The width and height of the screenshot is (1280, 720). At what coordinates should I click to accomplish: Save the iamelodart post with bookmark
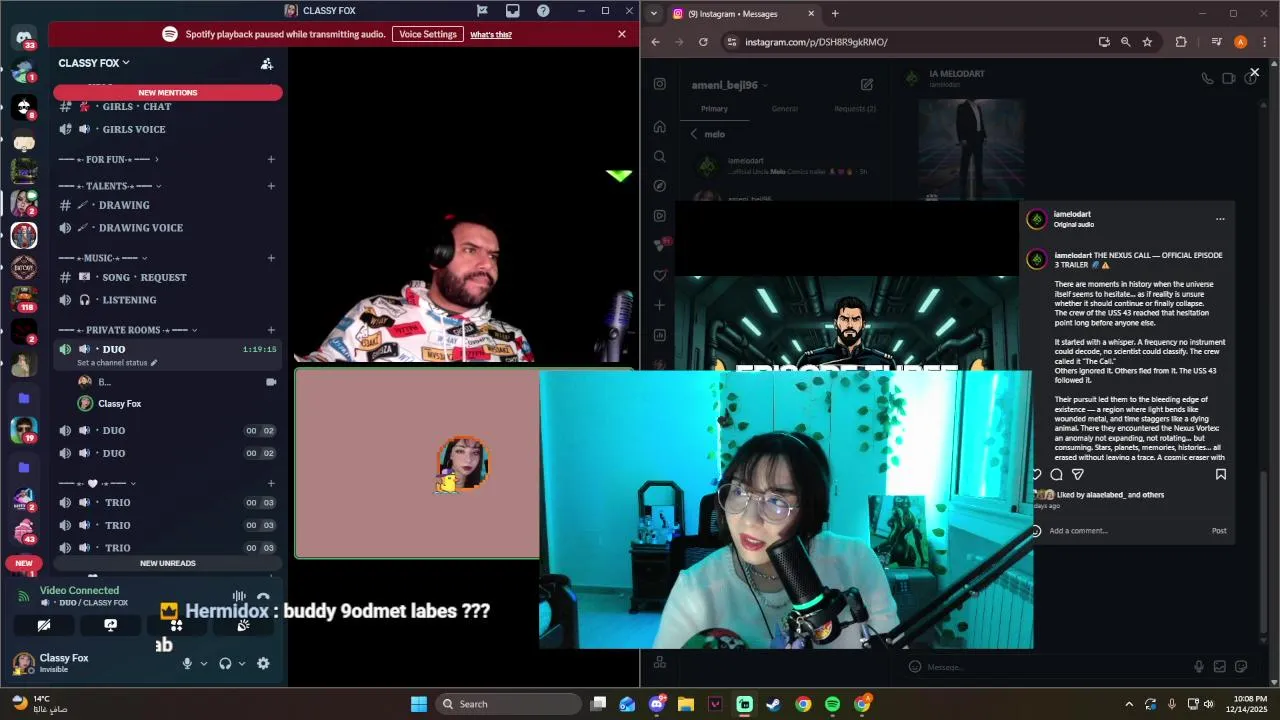(x=1220, y=475)
